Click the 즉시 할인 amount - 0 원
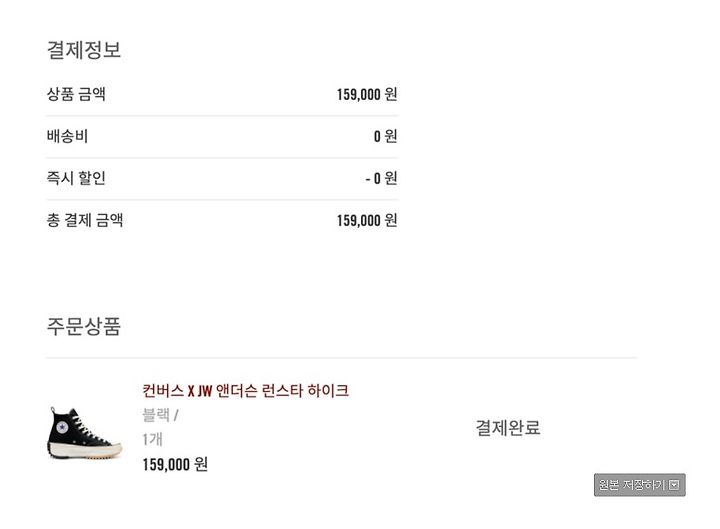Image resolution: width=720 pixels, height=529 pixels. 381,178
